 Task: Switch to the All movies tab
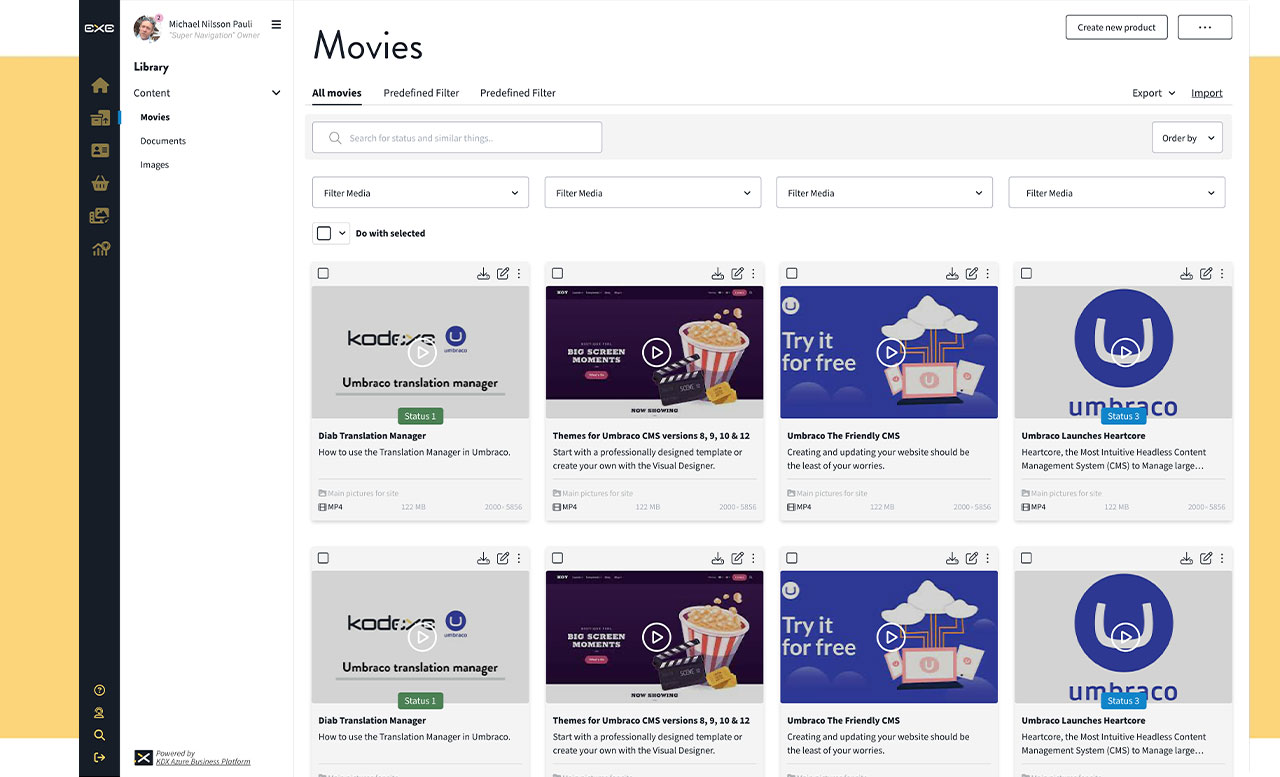pyautogui.click(x=337, y=93)
